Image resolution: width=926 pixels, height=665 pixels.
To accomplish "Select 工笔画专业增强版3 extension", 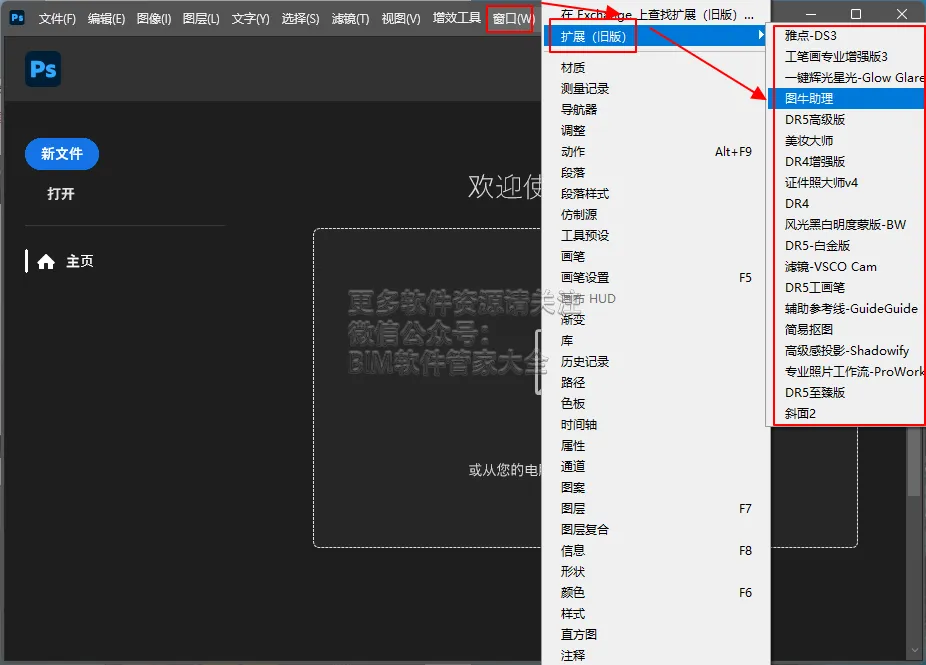I will coord(847,57).
